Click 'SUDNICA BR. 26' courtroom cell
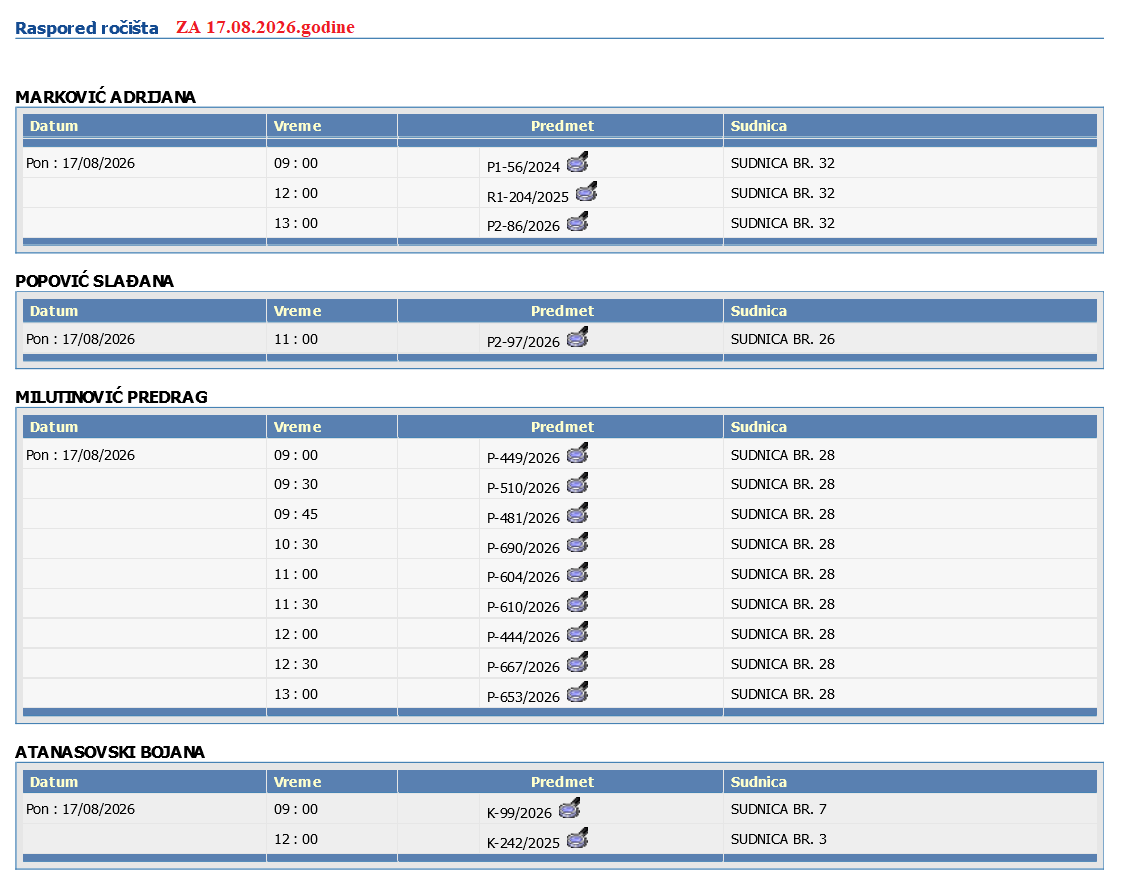The width and height of the screenshot is (1123, 883). 783,339
